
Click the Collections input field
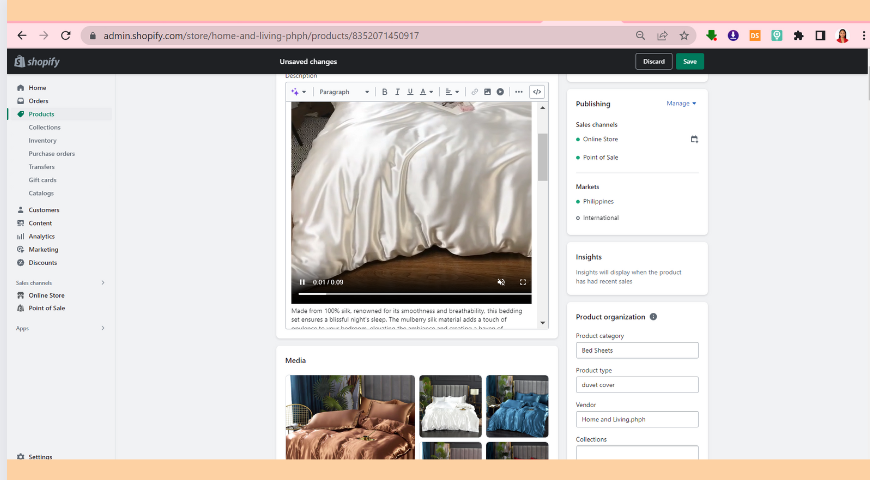637,452
